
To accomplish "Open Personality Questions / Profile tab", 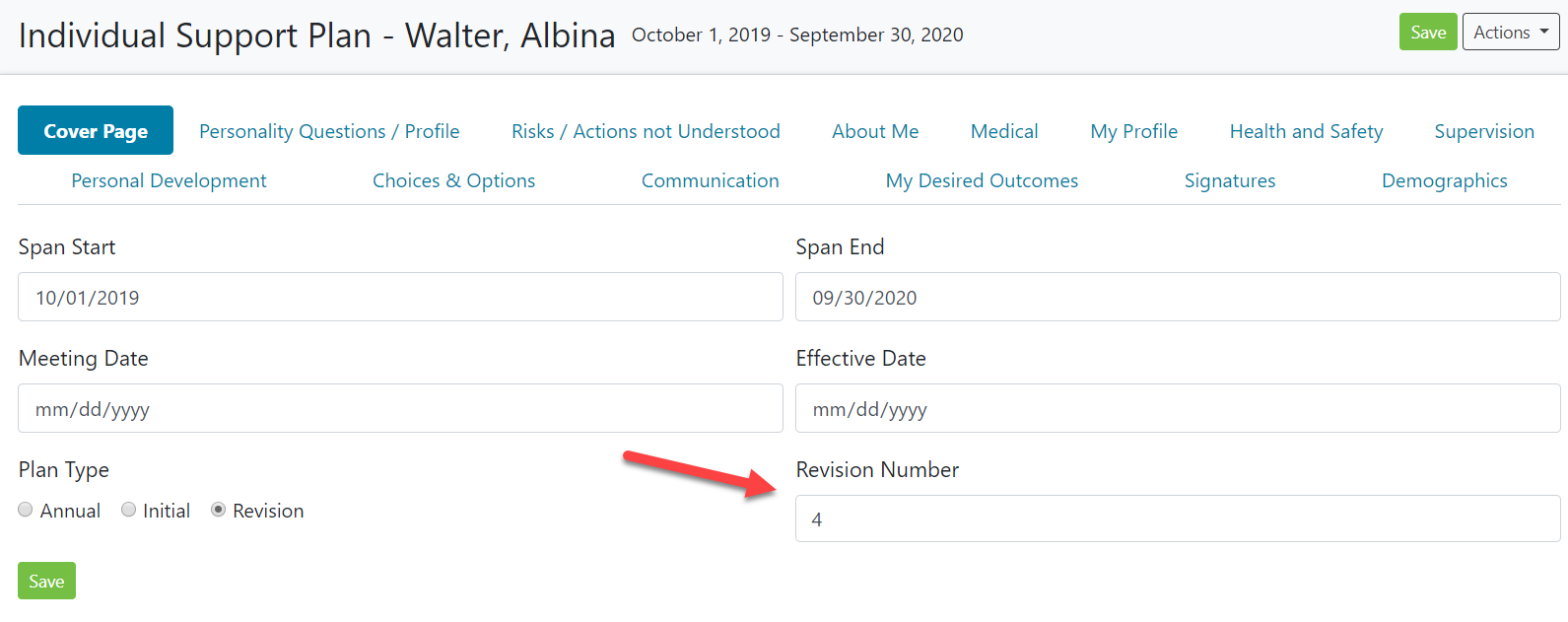I will click(329, 131).
